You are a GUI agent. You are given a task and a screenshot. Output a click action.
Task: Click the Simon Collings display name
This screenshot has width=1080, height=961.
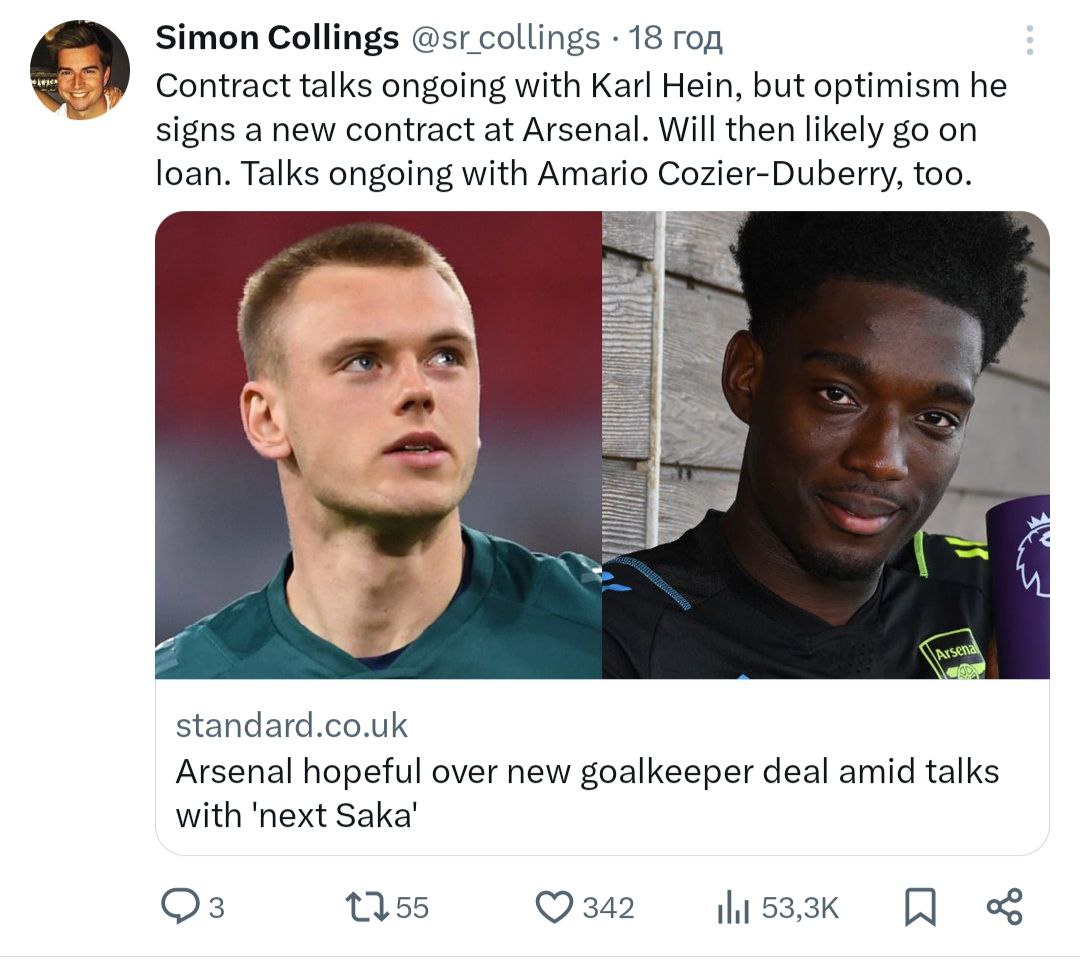[x=277, y=39]
